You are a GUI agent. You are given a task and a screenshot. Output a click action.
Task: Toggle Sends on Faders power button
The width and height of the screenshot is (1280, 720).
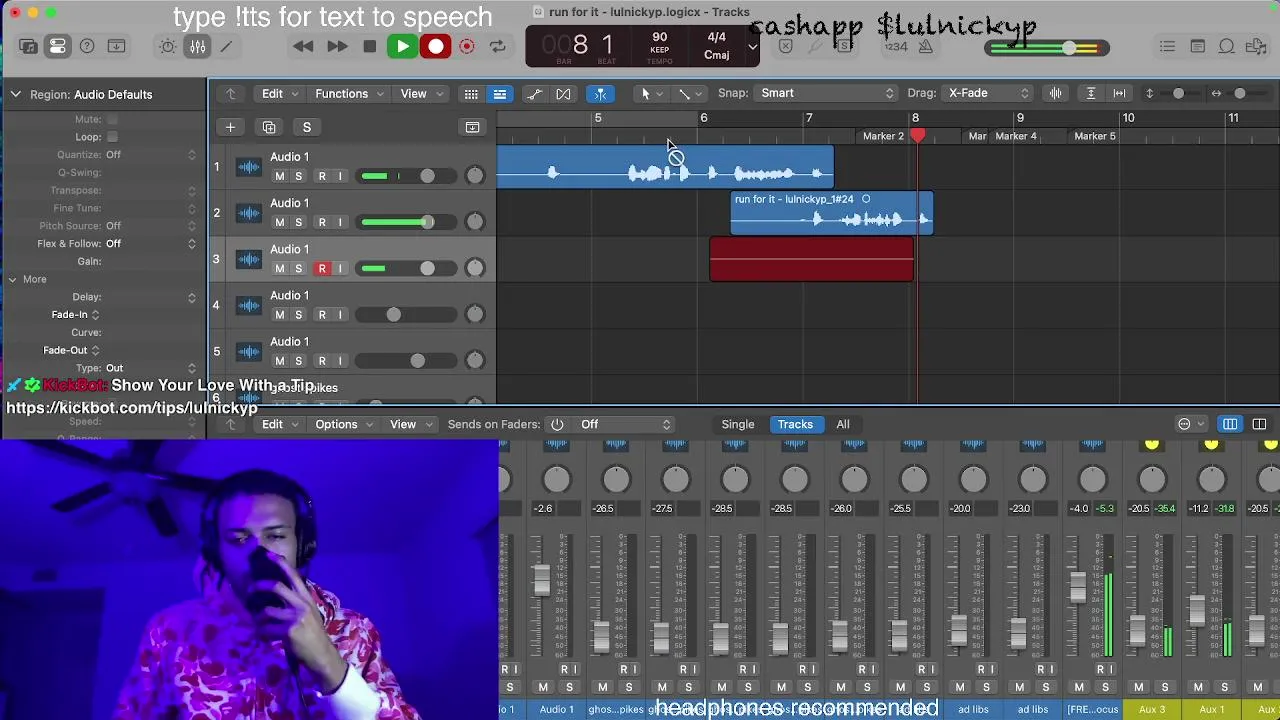(557, 424)
